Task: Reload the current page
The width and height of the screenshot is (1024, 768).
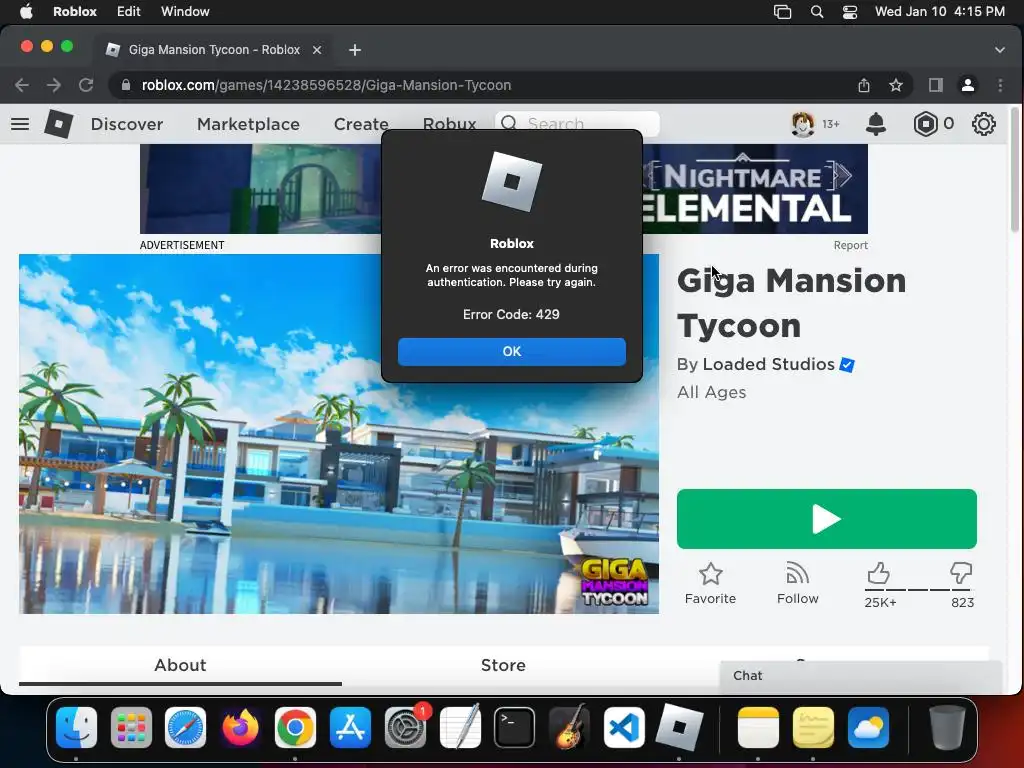Action: (x=86, y=85)
